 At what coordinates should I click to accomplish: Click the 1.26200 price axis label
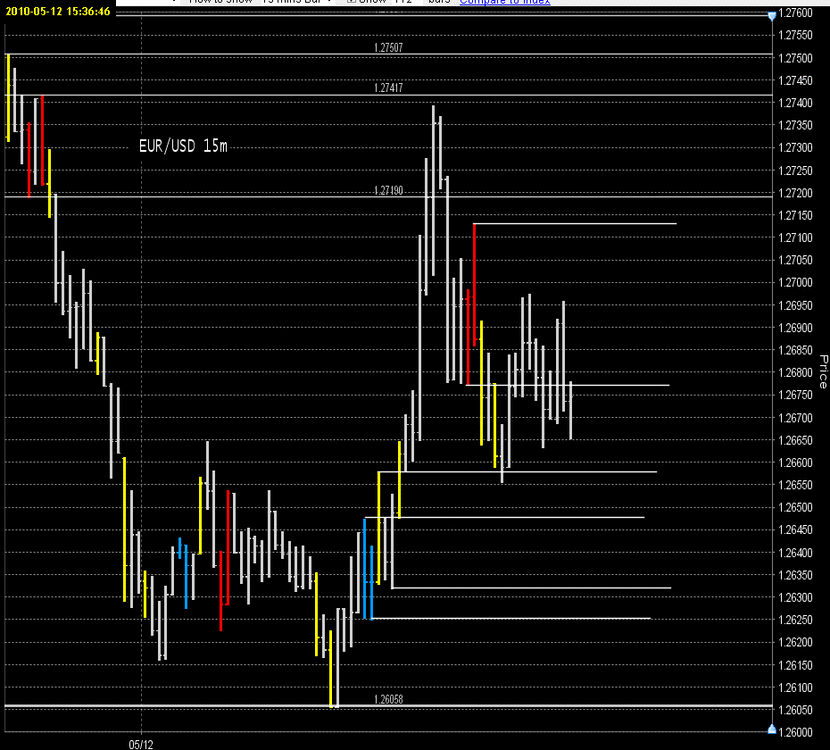coord(796,642)
